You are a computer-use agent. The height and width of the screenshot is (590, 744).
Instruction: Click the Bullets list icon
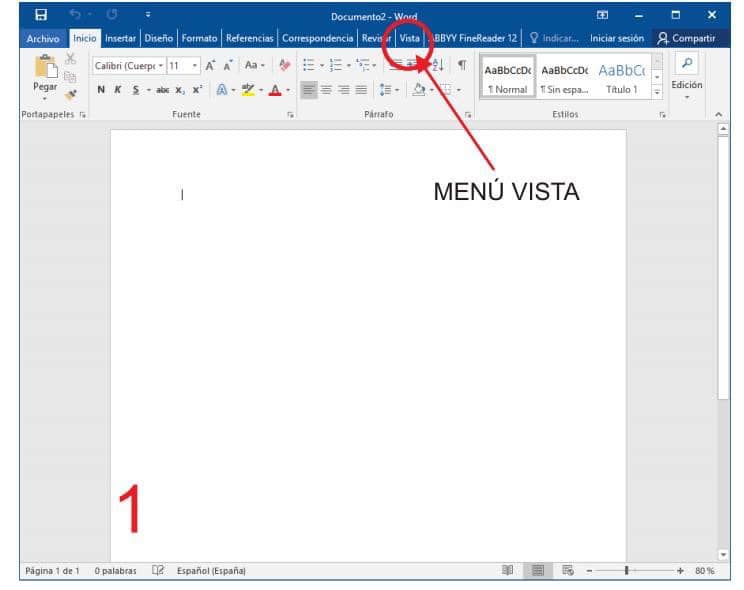(x=309, y=65)
